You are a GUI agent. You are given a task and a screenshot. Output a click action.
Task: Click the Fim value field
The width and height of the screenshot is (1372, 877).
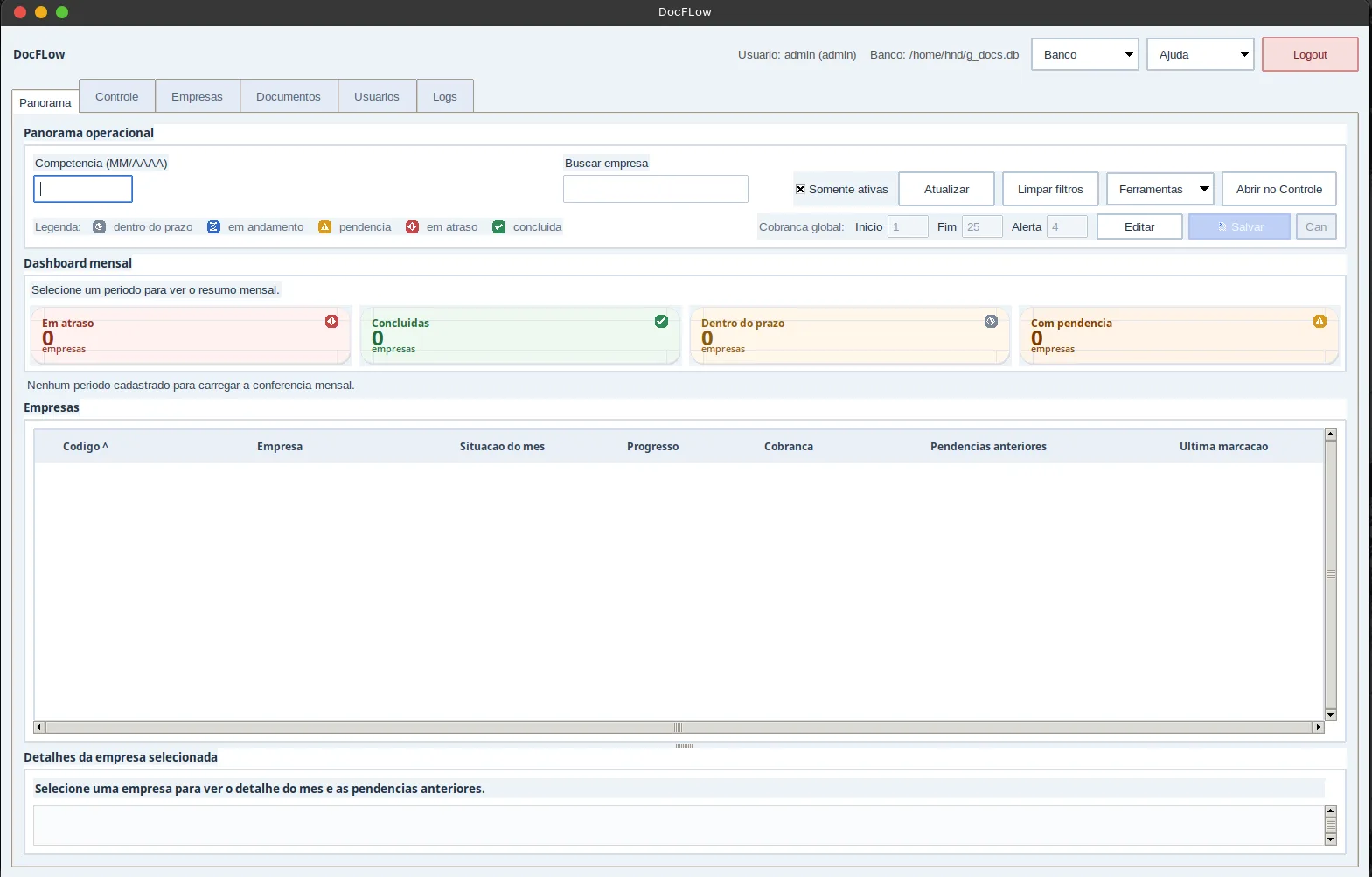coord(982,226)
